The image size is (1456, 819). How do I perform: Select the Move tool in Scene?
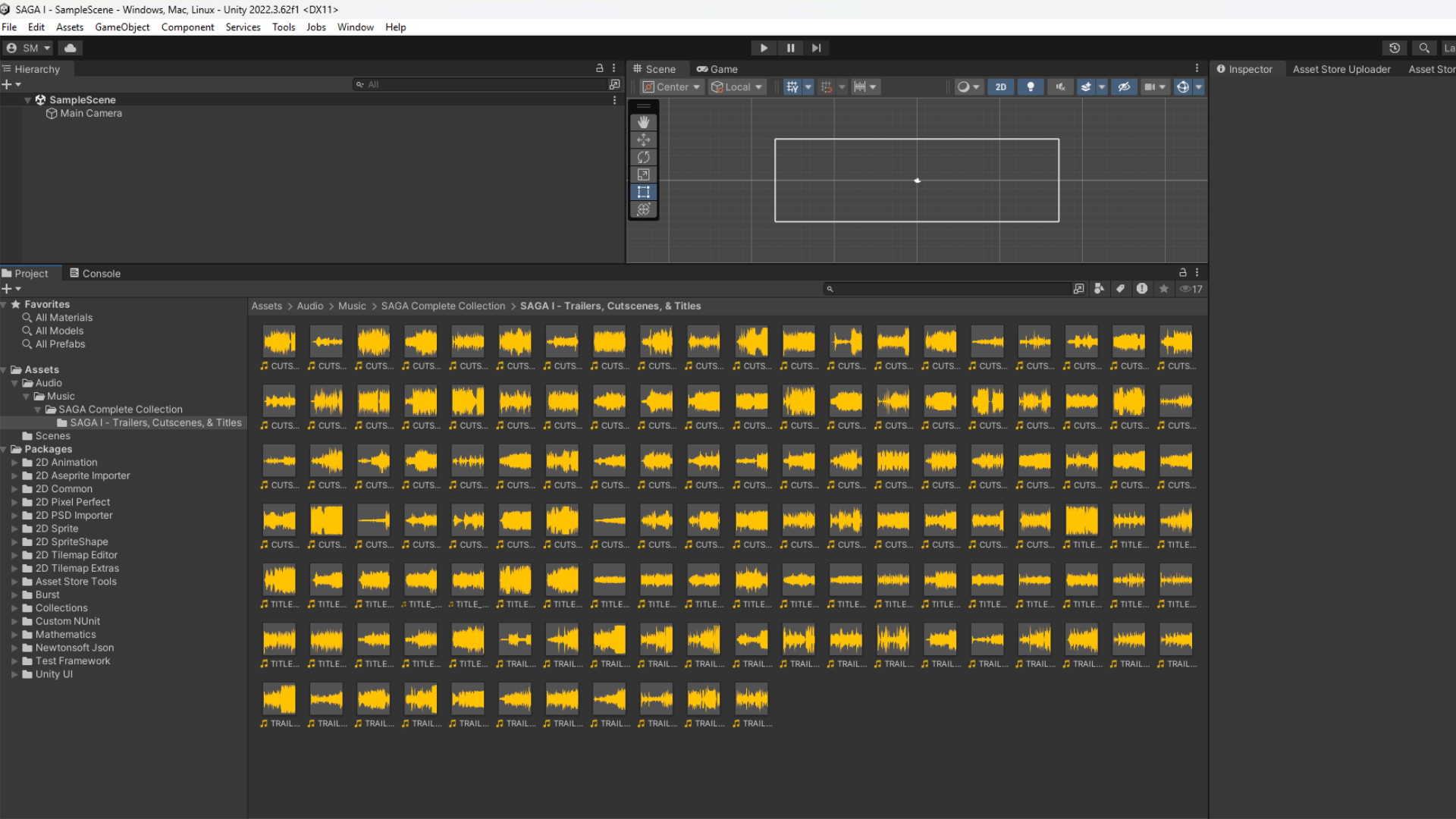(643, 140)
